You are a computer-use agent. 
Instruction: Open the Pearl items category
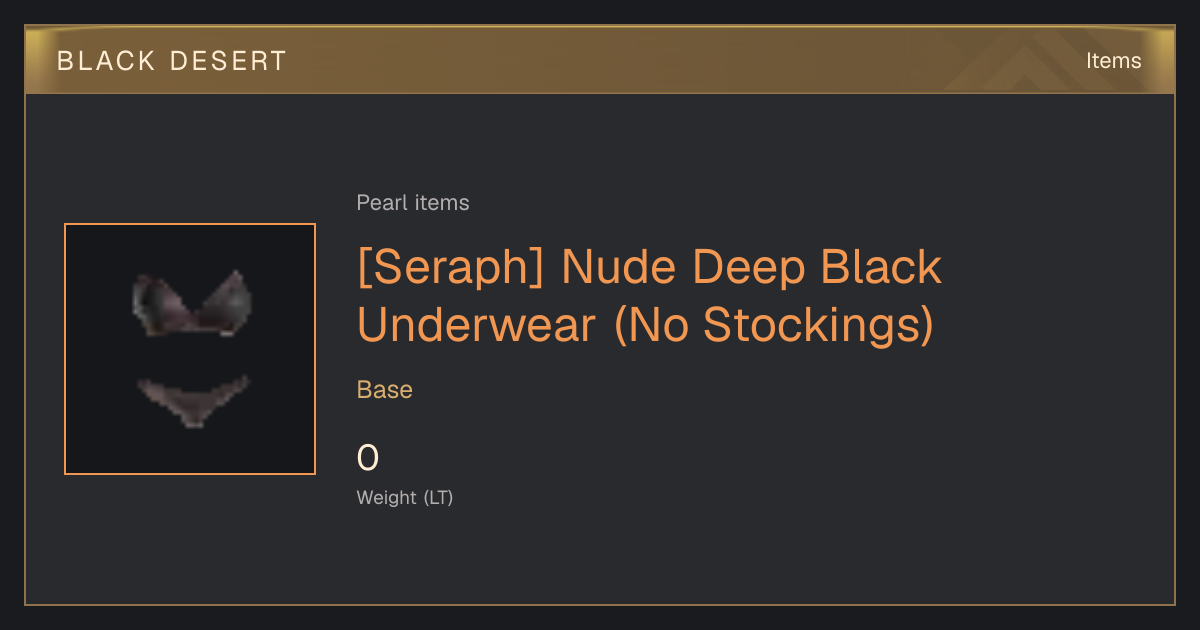tap(413, 203)
